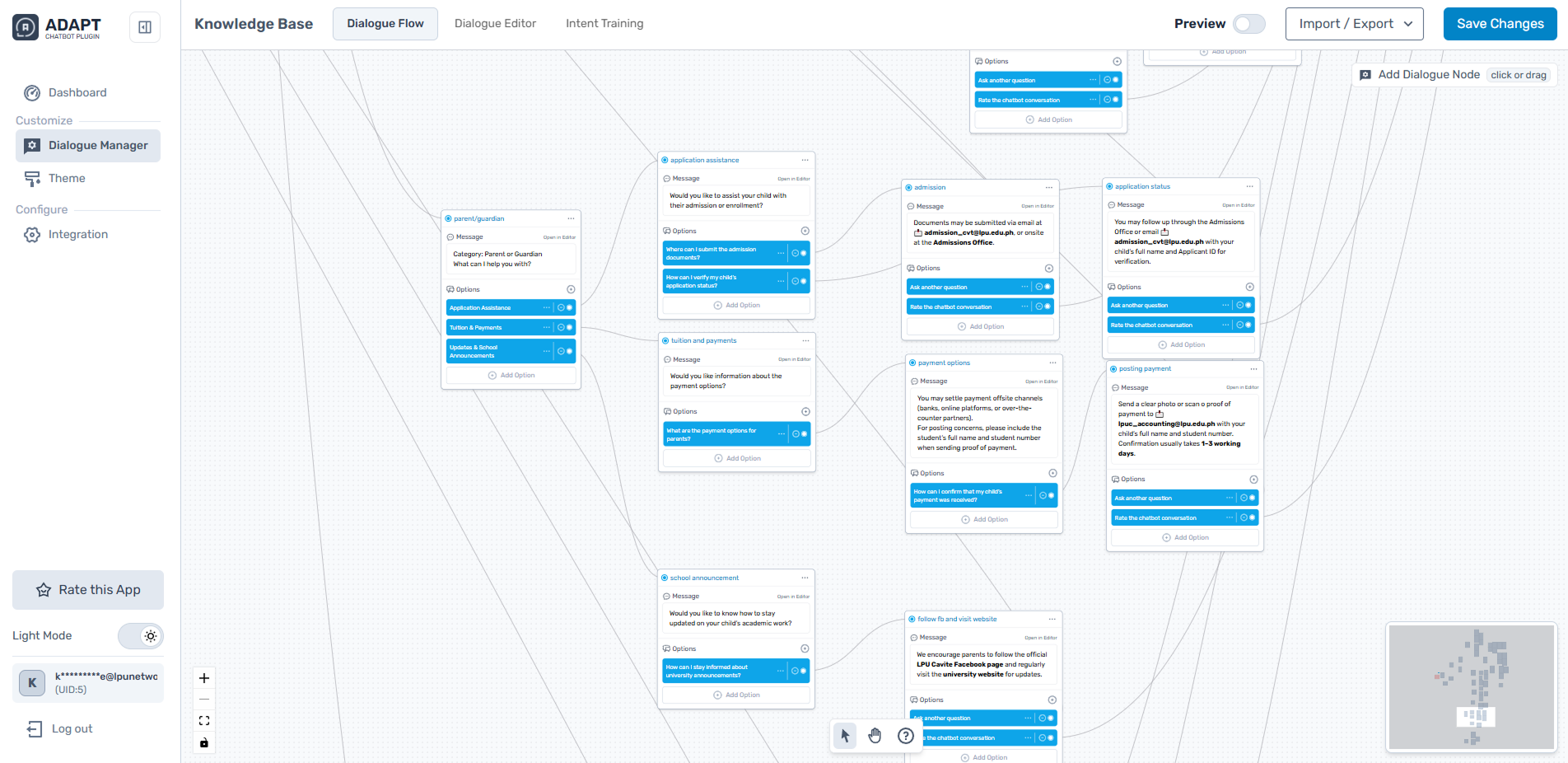The image size is (1568, 763).
Task: Toggle the canvas lock icon
Action: [204, 742]
